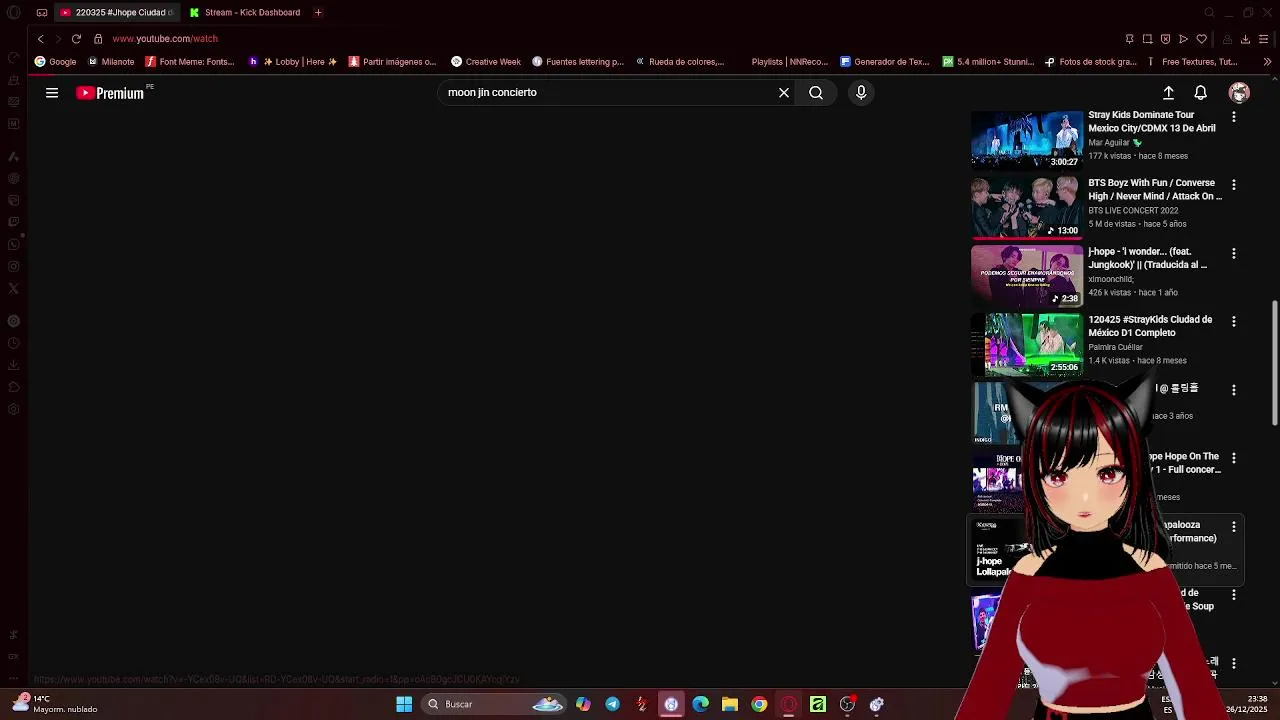
Task: Open options for 120425 #StrayKids video
Action: coord(1234,321)
